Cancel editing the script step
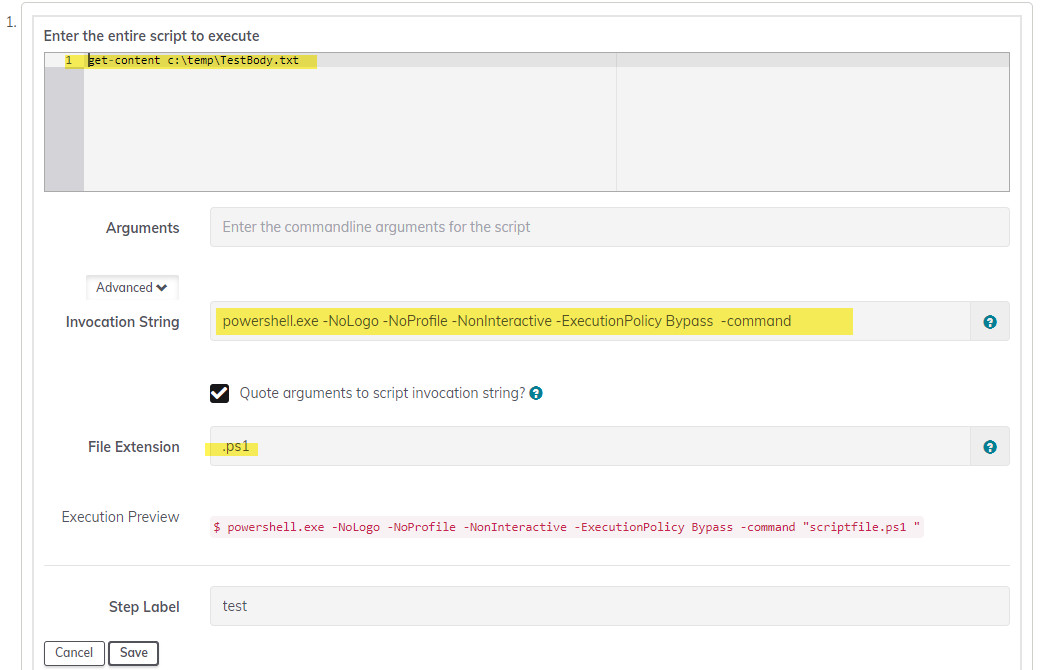The height and width of the screenshot is (670, 1045). 73,652
